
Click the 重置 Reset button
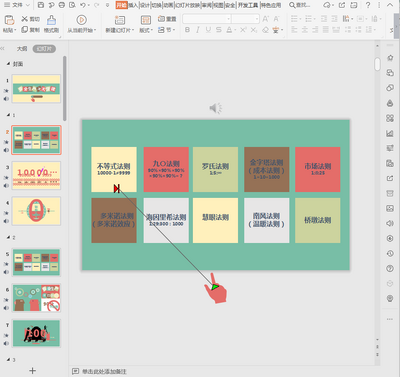(x=167, y=19)
